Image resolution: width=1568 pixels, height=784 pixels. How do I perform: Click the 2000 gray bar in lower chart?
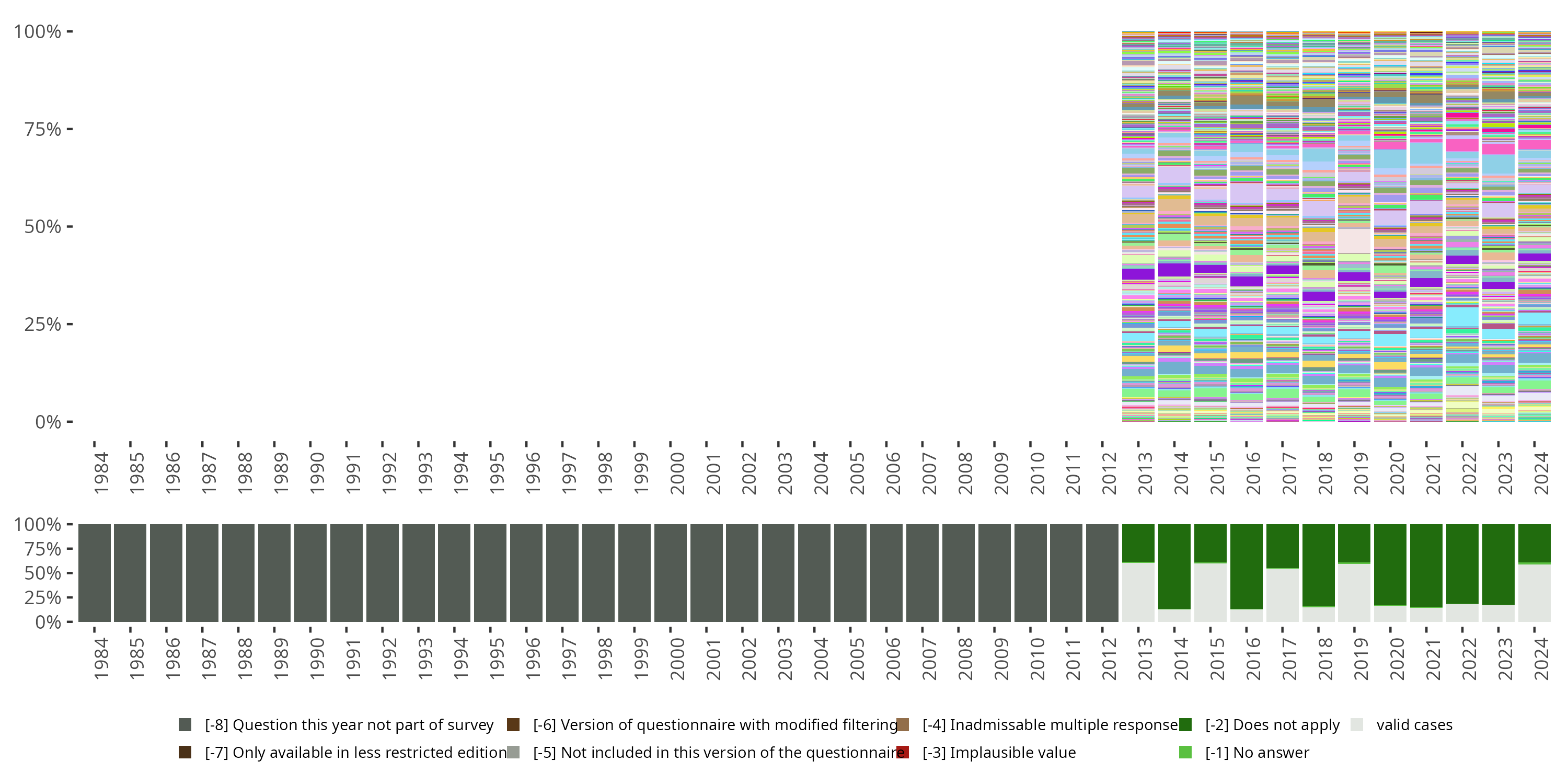tap(670, 573)
